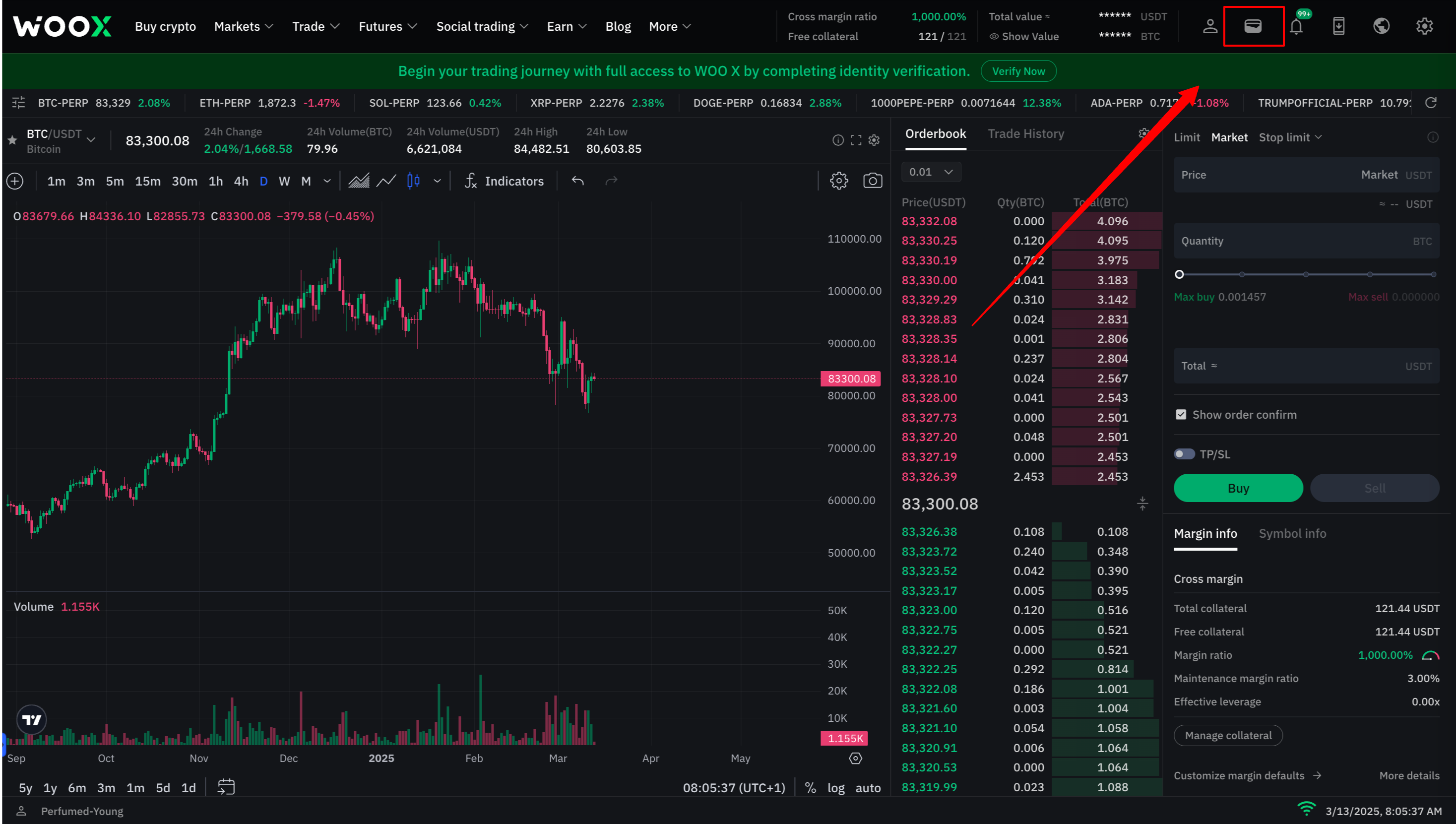Open More details link
This screenshot has height=824, width=1456.
point(1409,776)
